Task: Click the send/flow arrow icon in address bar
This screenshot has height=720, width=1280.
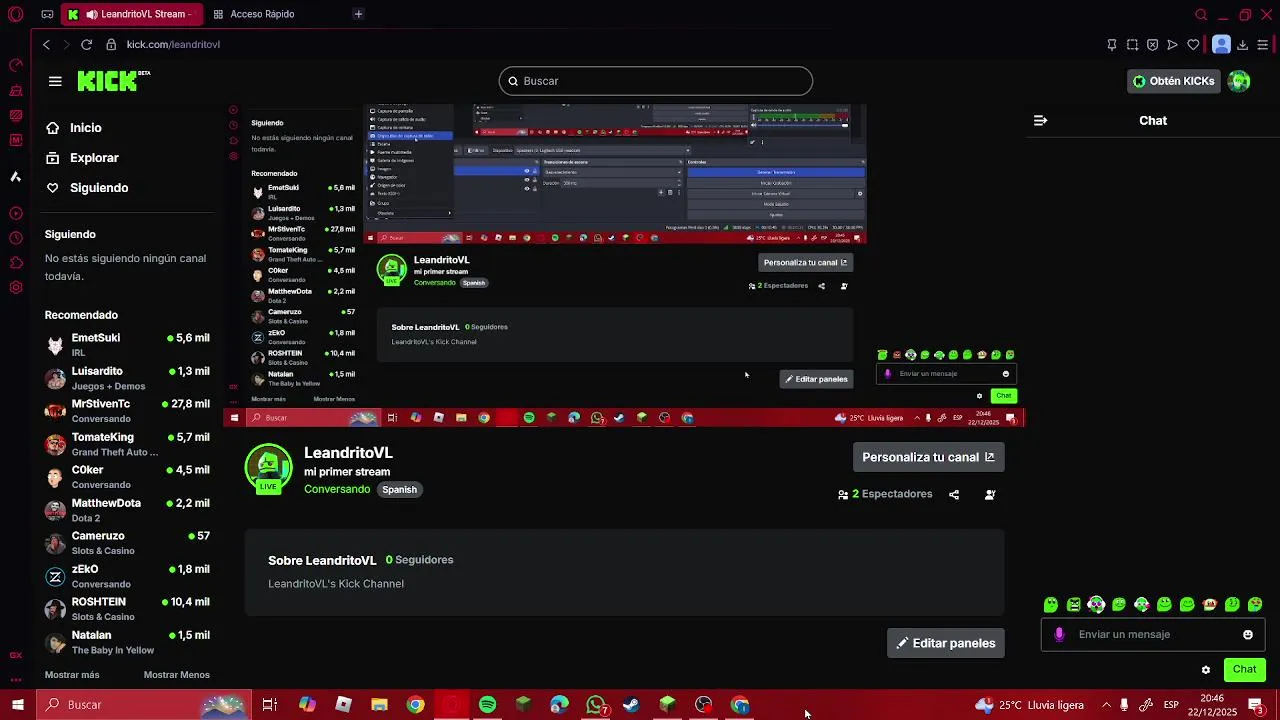Action: click(1172, 44)
